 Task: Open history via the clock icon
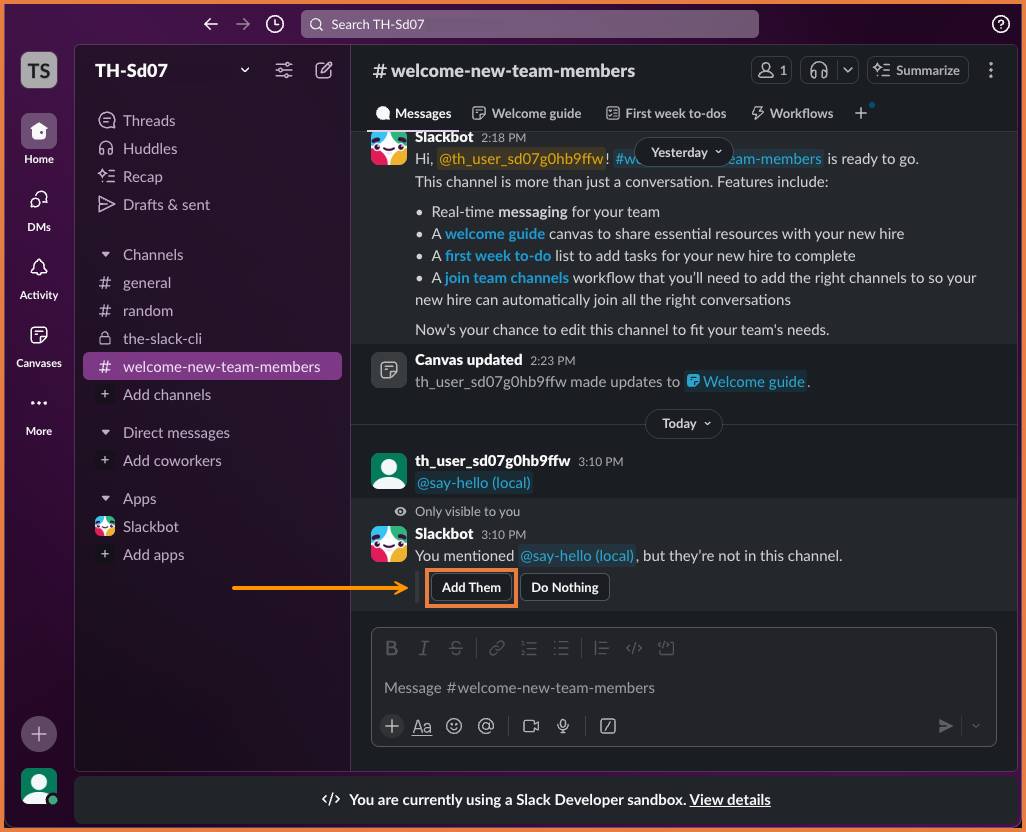(x=275, y=24)
